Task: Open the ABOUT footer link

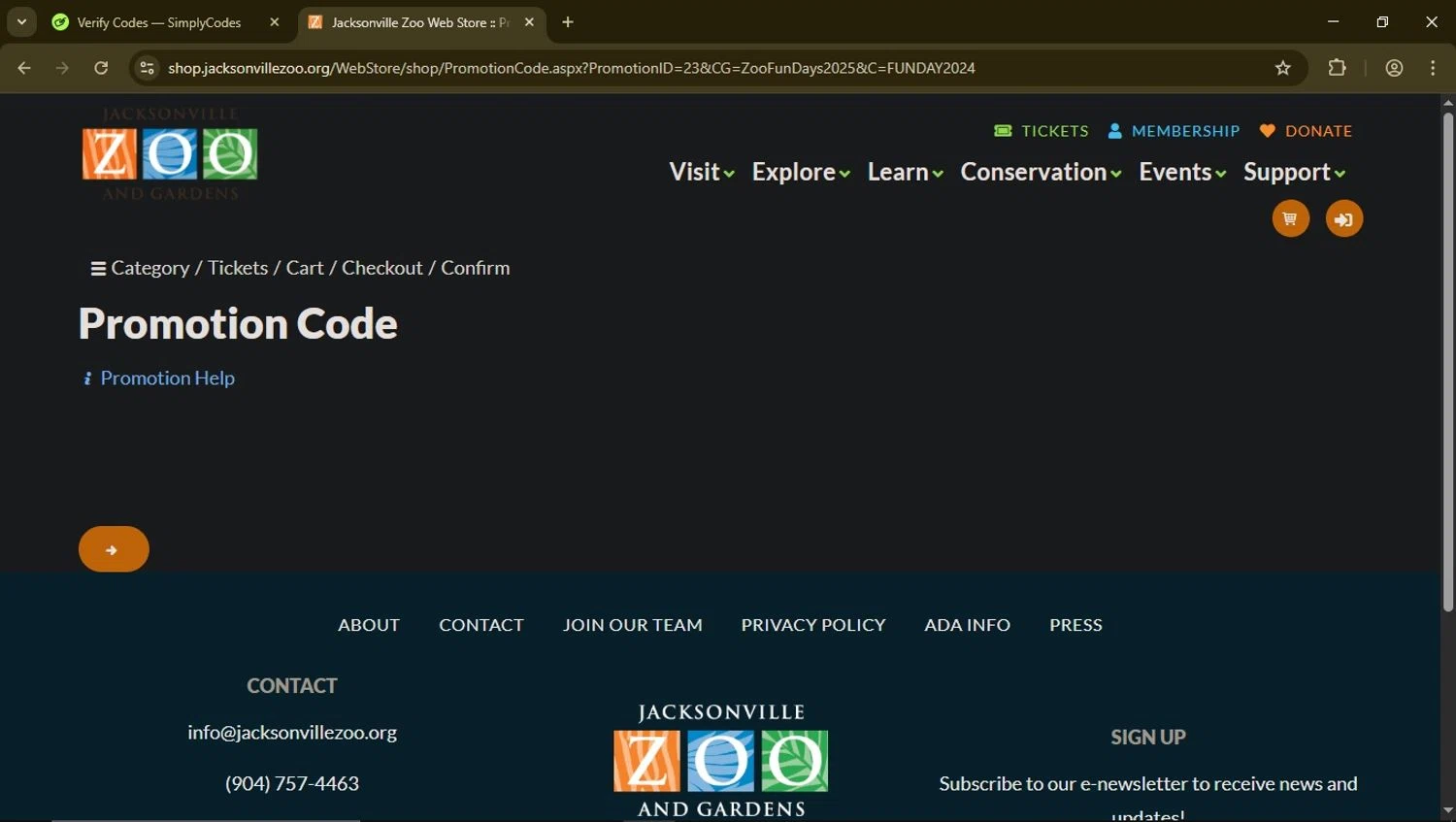Action: point(369,625)
